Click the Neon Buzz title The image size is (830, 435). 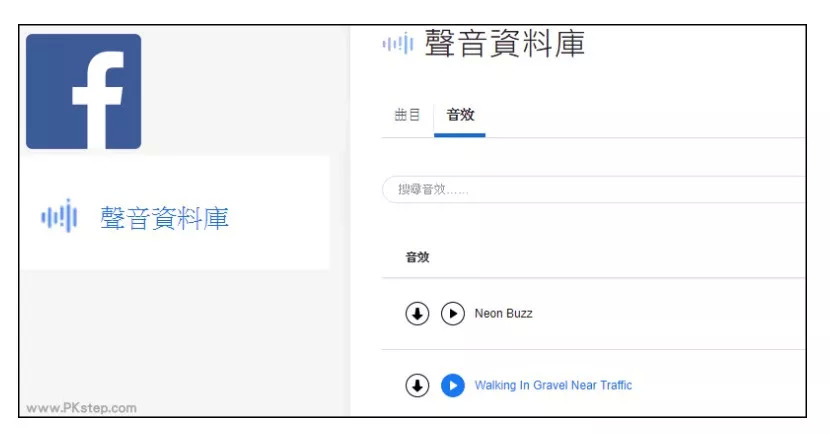pyautogui.click(x=503, y=314)
